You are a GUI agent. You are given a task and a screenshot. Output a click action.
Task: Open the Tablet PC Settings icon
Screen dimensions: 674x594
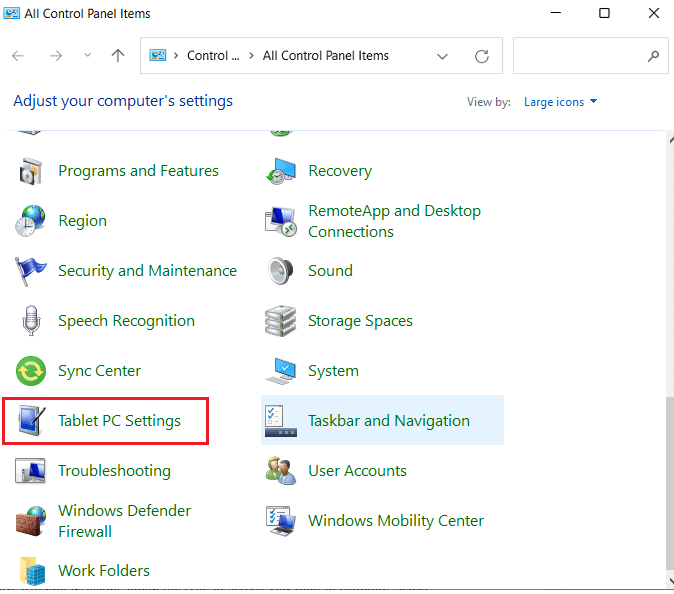32,421
